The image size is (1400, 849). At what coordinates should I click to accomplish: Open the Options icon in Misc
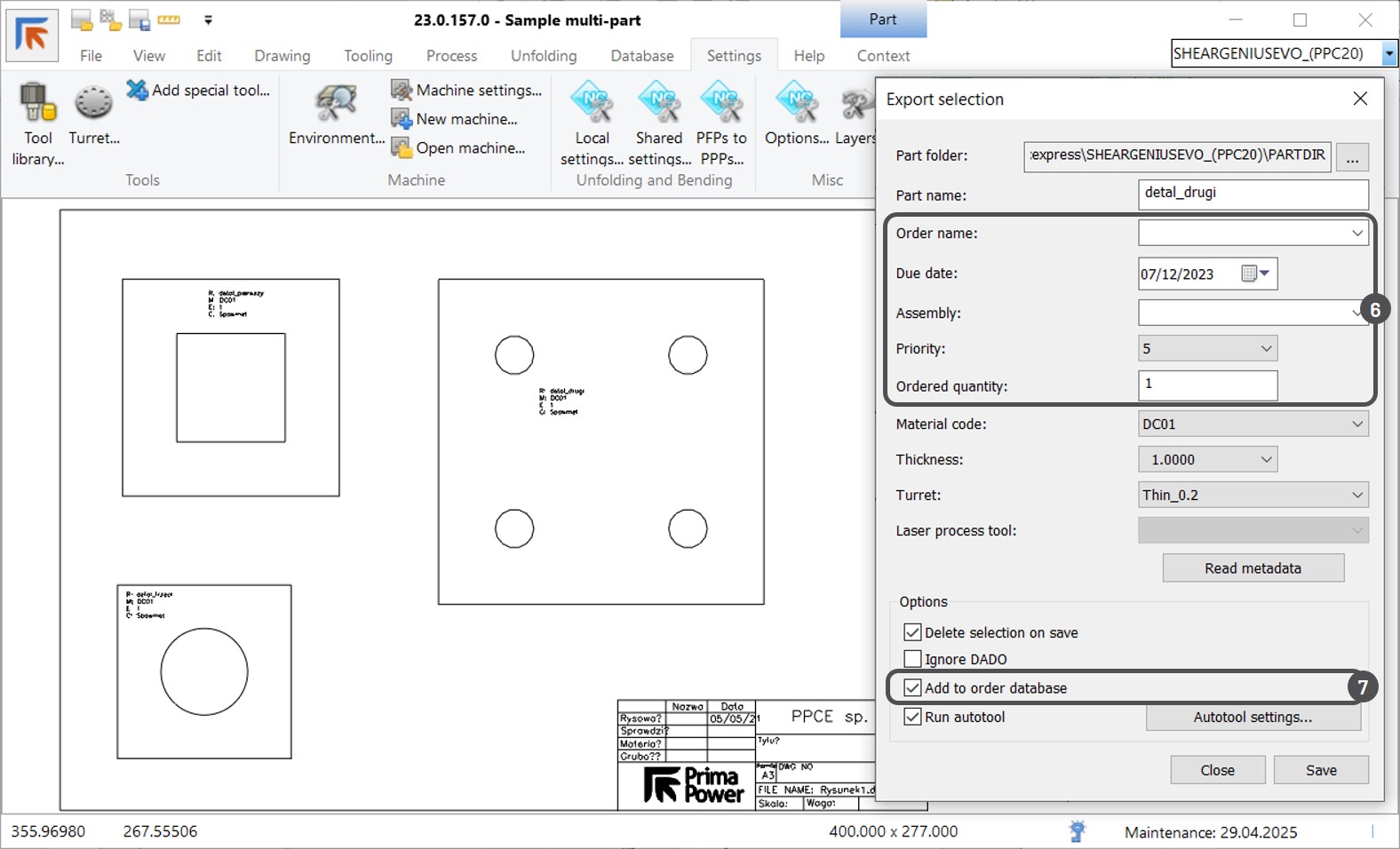[x=796, y=104]
